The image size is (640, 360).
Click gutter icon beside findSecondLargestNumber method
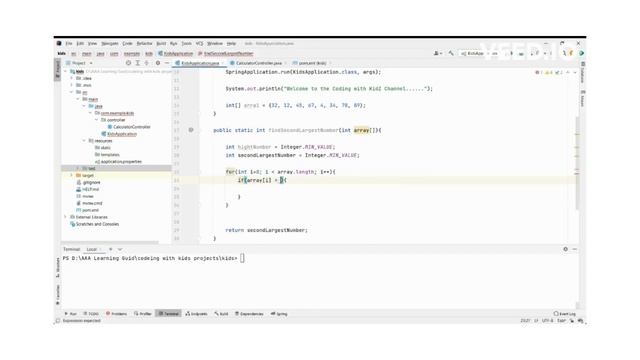click(191, 130)
